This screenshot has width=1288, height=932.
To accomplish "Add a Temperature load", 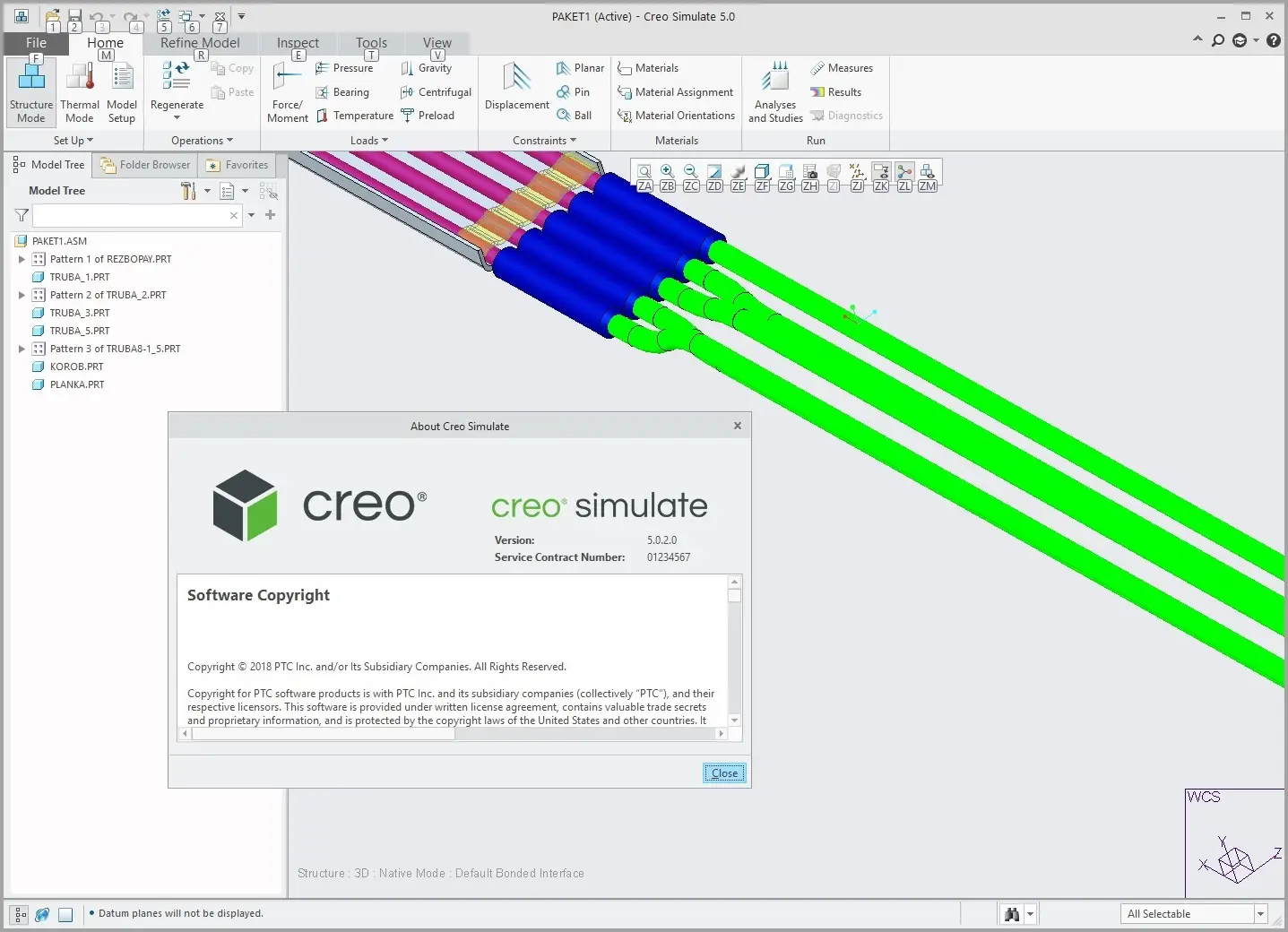I will tap(354, 116).
